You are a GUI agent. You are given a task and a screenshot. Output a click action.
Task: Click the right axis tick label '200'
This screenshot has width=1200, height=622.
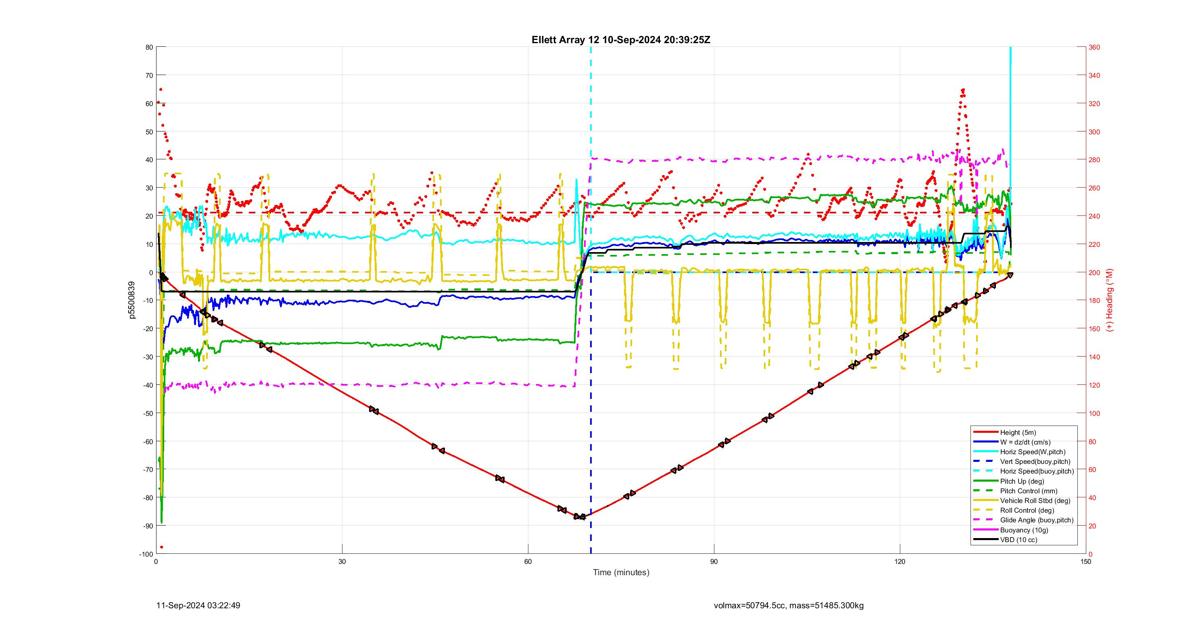pos(1095,272)
